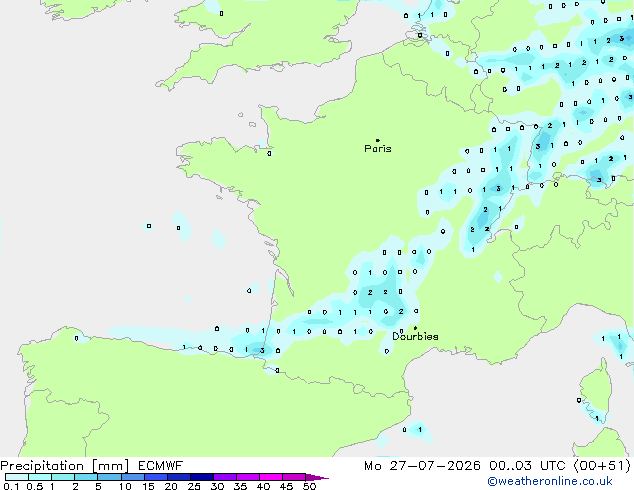
Task: Select the 20–25 mm legend swatch
Action: tap(178, 477)
